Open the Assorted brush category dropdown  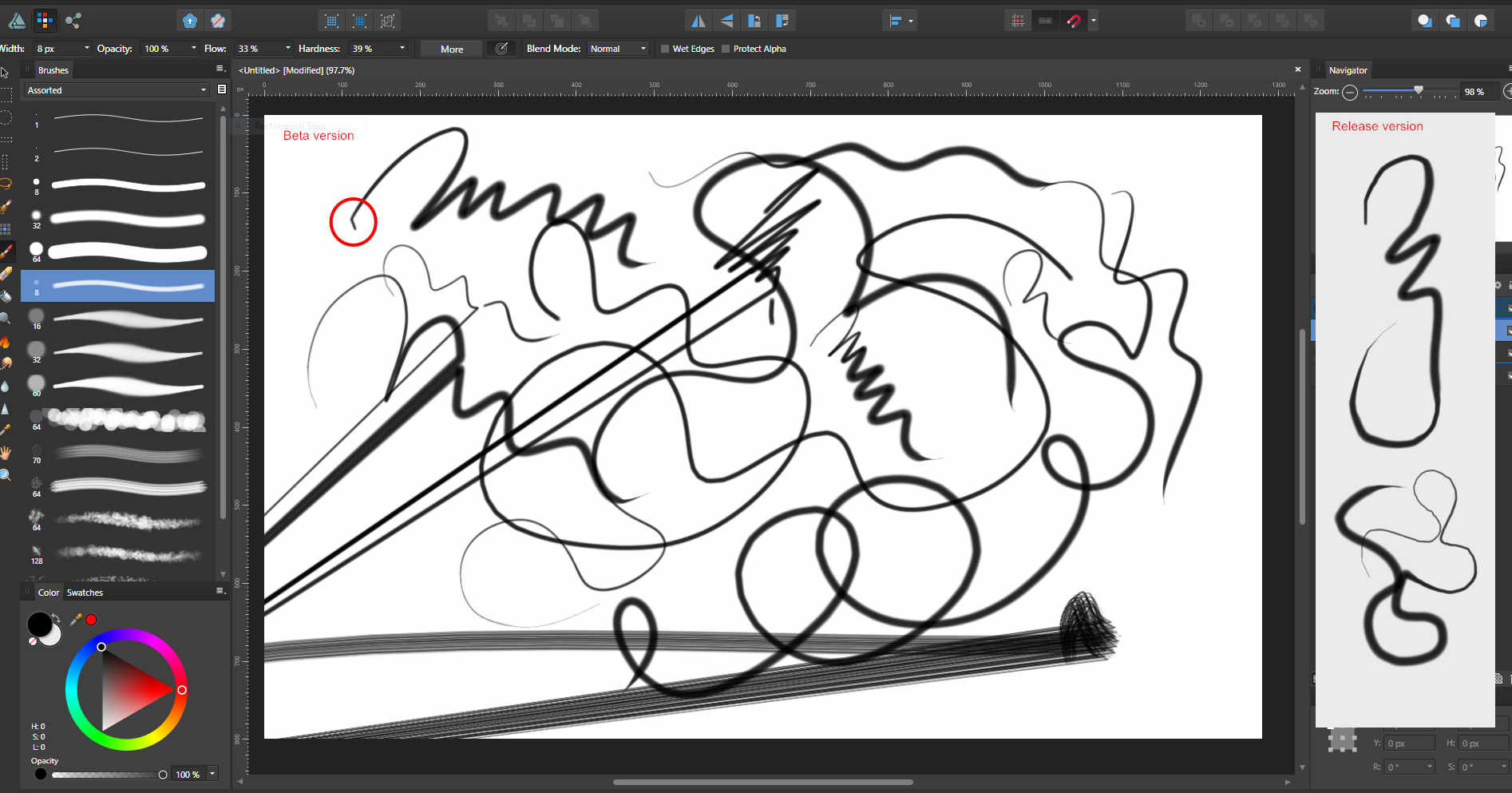(x=117, y=90)
